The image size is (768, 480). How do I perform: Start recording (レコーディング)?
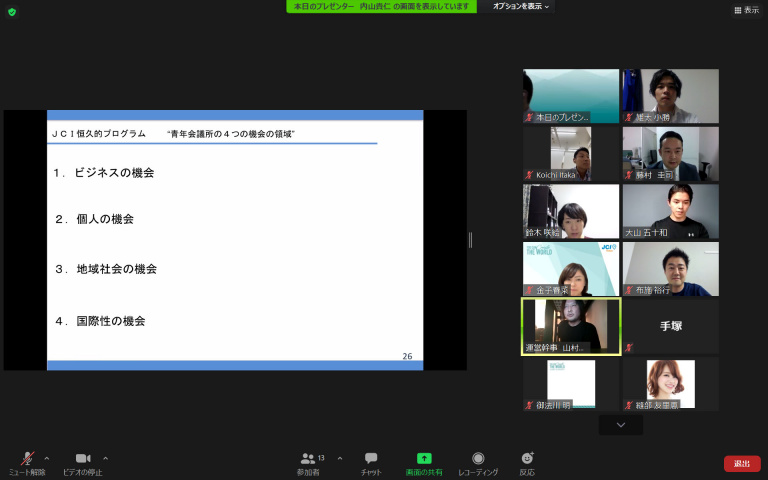pos(478,459)
